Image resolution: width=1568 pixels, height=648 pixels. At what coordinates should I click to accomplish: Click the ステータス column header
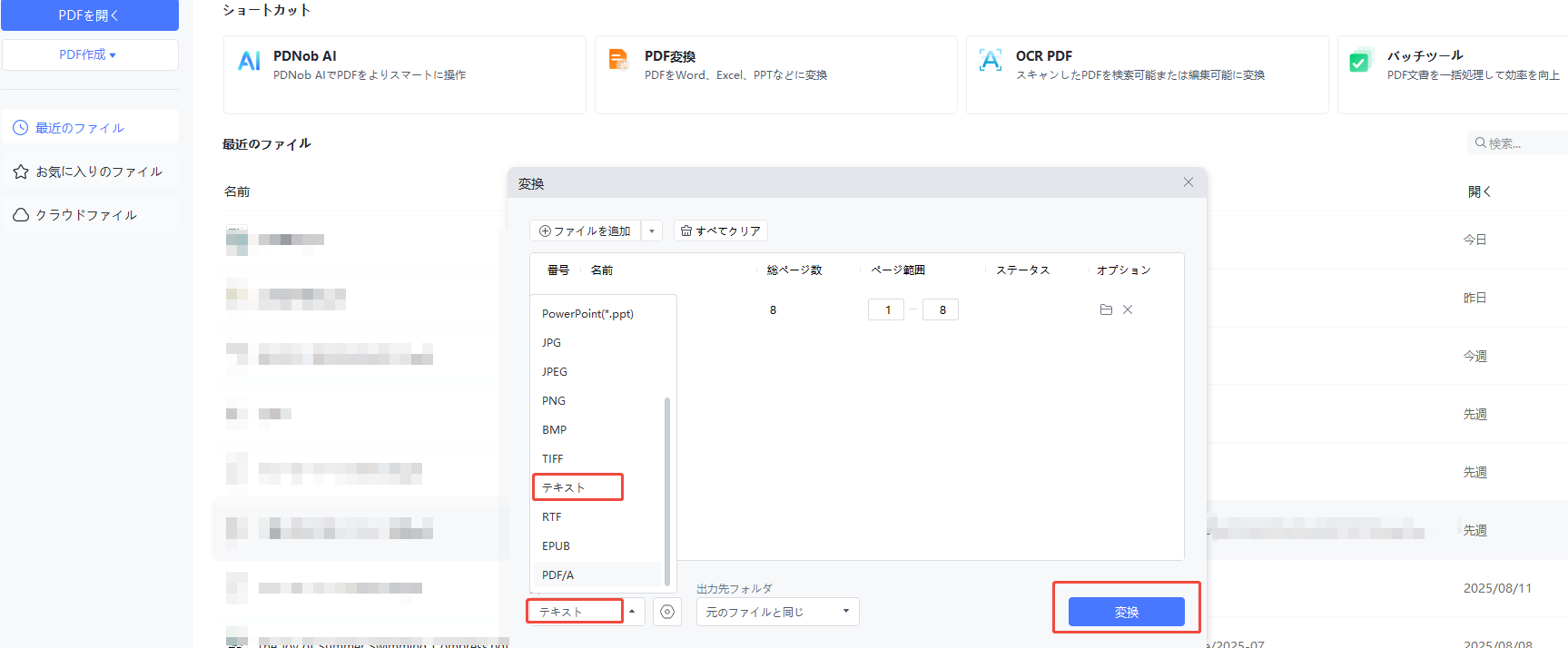pyautogui.click(x=1023, y=270)
